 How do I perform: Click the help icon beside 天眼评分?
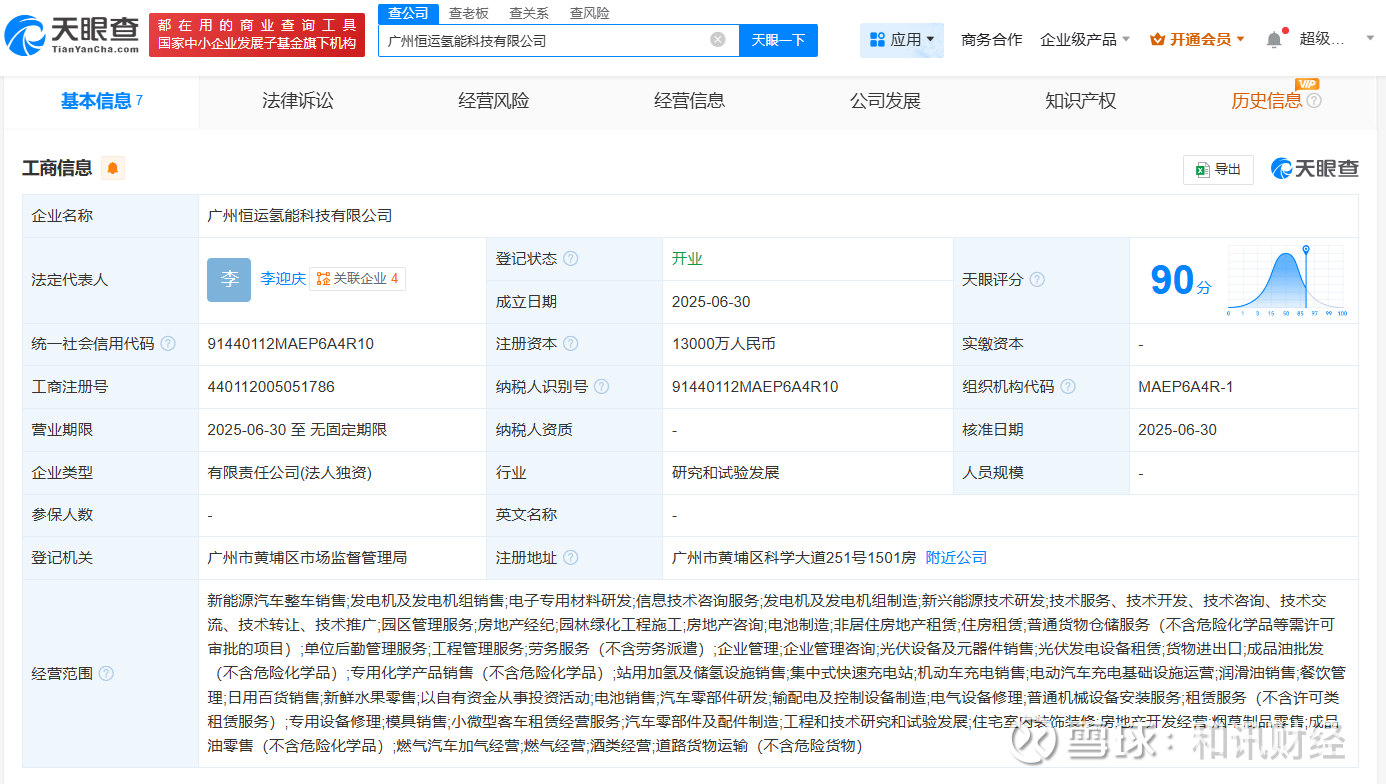tap(1037, 280)
